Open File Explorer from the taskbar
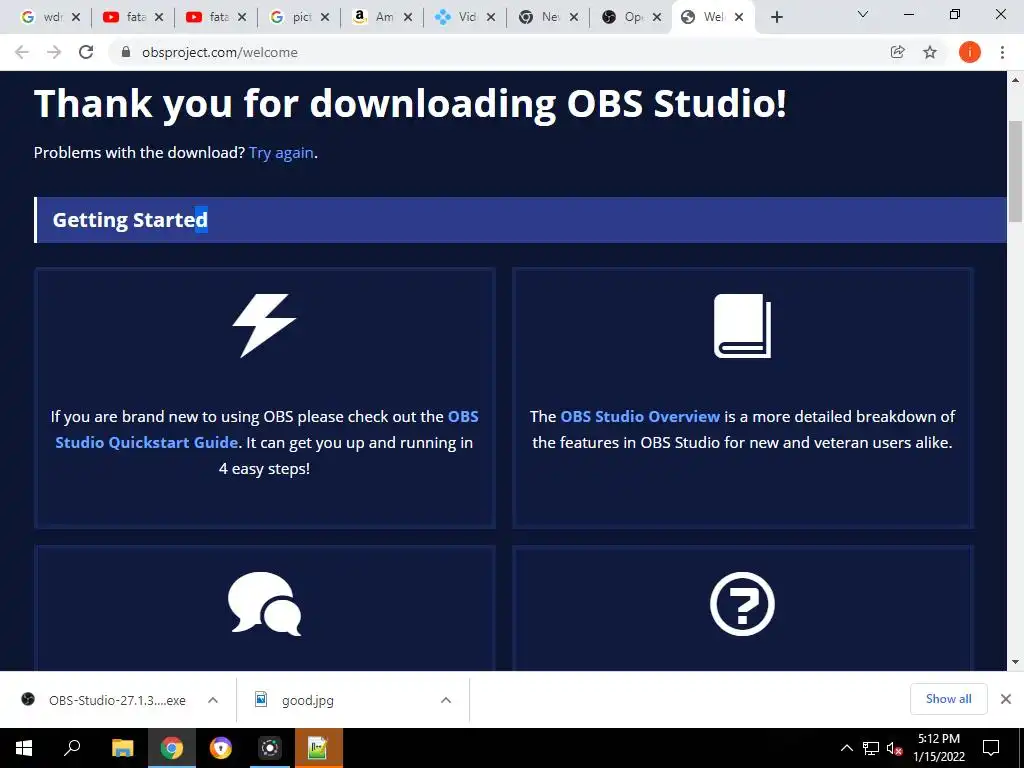This screenshot has width=1024, height=768. pos(122,748)
